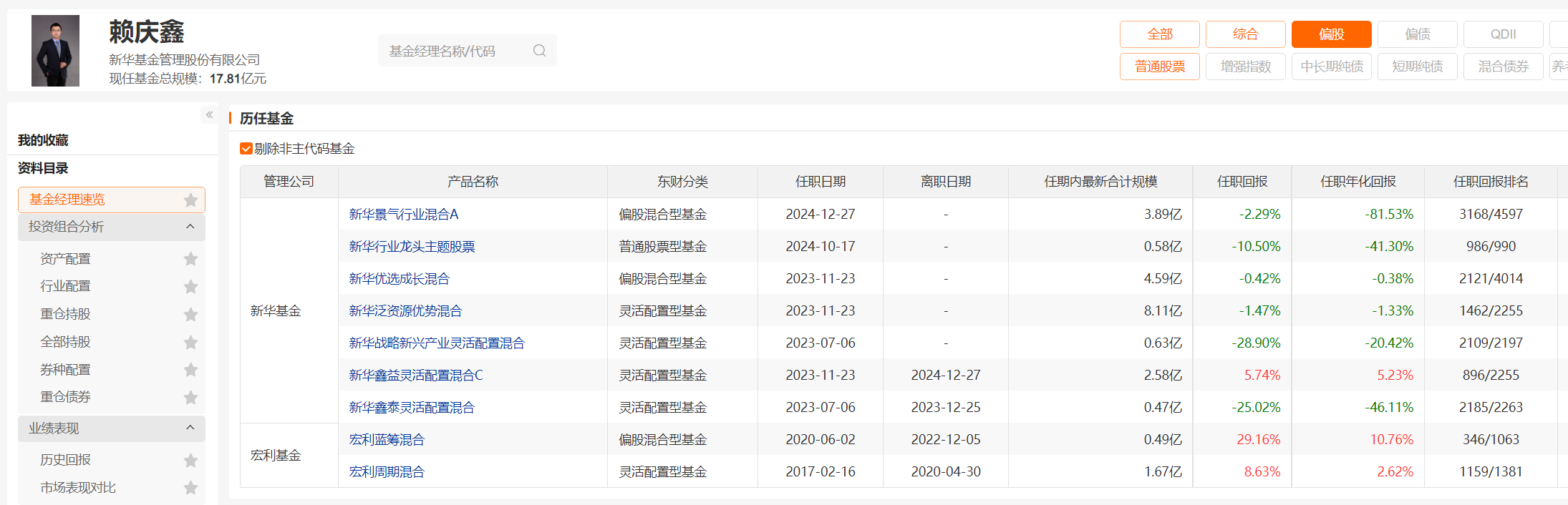Select the 偏股 filter tab
This screenshot has height=505, width=1568.
1332,34
